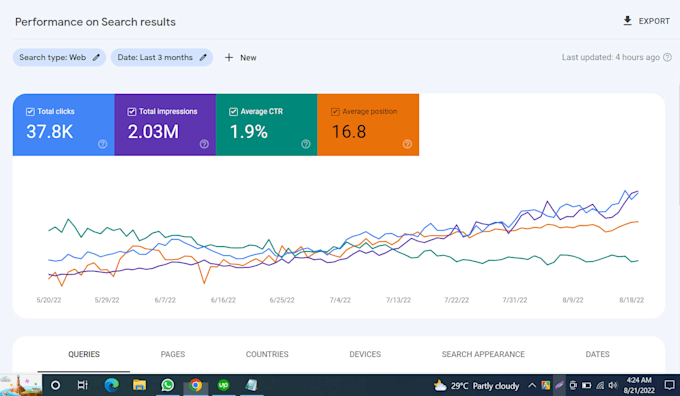Toggle the Total clicks checkbox
Image resolution: width=680 pixels, height=396 pixels.
coord(30,112)
